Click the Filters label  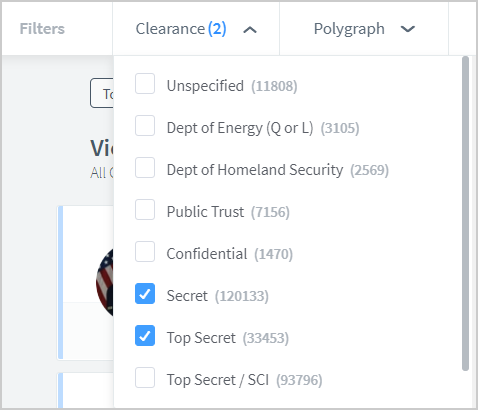[42, 29]
